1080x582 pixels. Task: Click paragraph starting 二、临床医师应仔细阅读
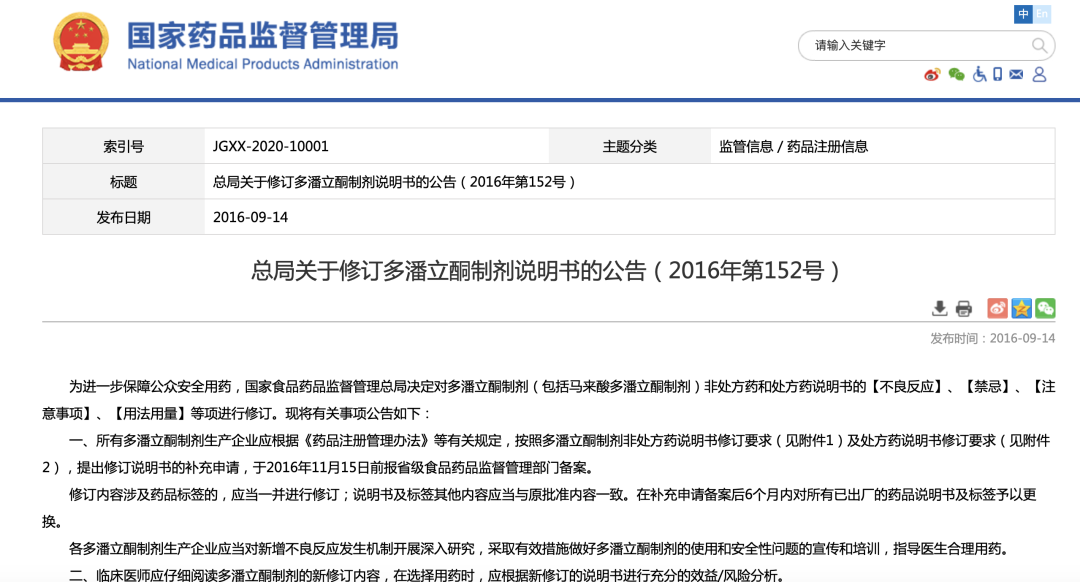click(427, 575)
